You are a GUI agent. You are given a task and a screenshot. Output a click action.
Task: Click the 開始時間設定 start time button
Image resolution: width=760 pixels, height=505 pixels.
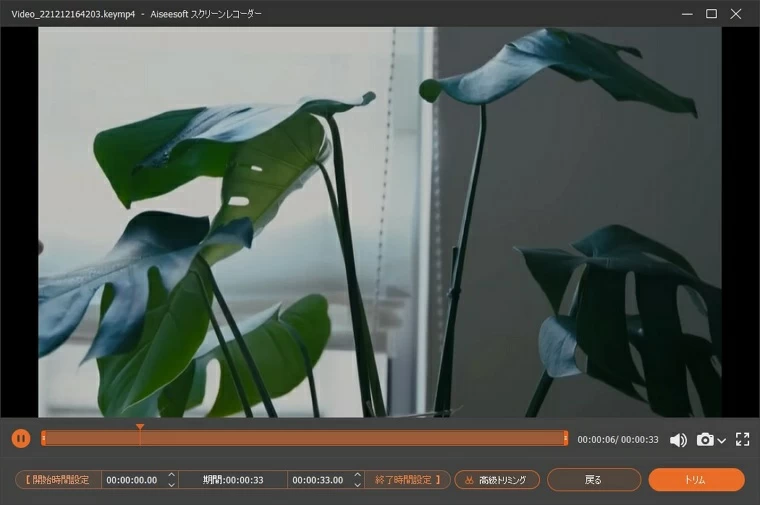[58, 480]
